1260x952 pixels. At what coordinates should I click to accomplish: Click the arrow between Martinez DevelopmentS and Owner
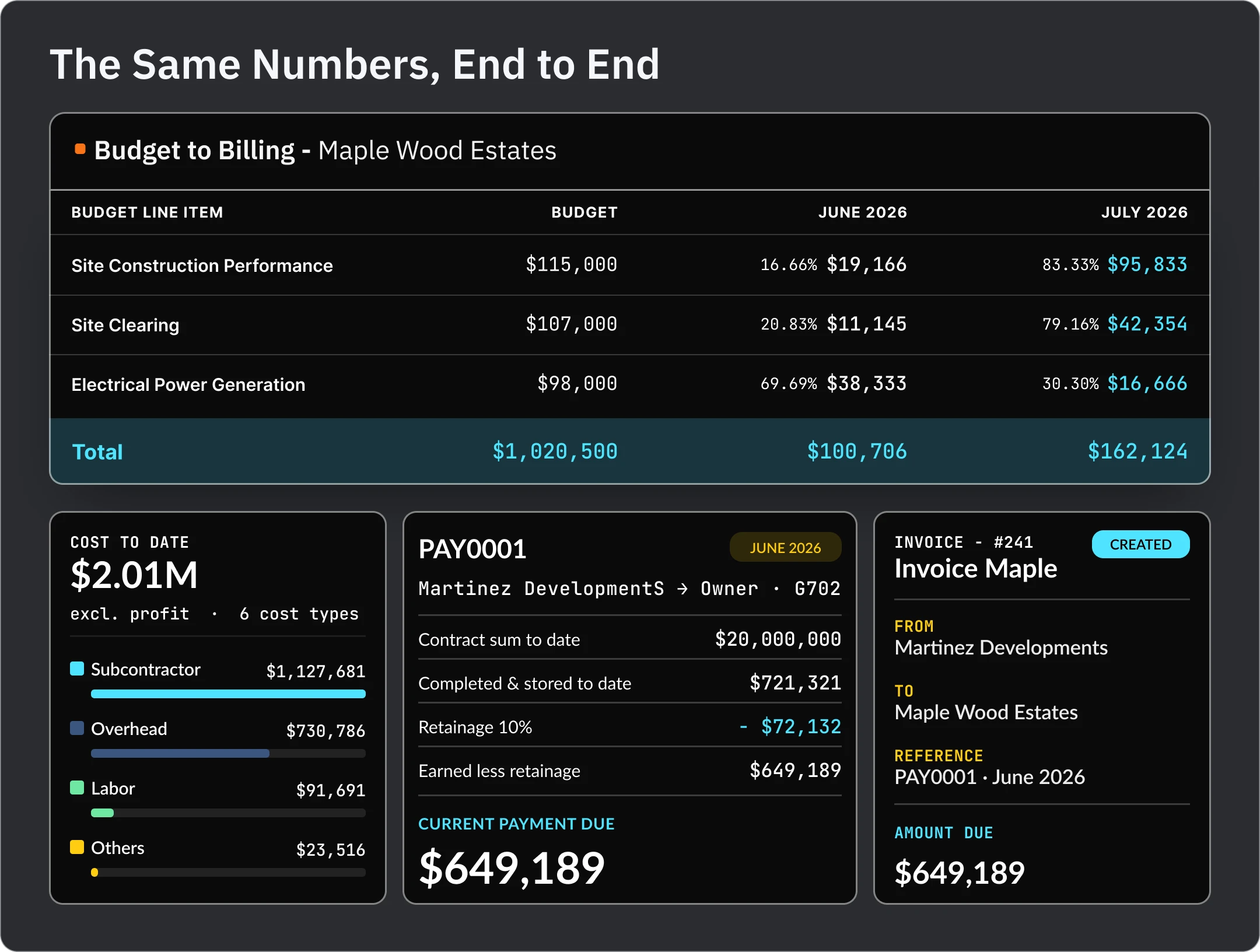[x=682, y=589]
